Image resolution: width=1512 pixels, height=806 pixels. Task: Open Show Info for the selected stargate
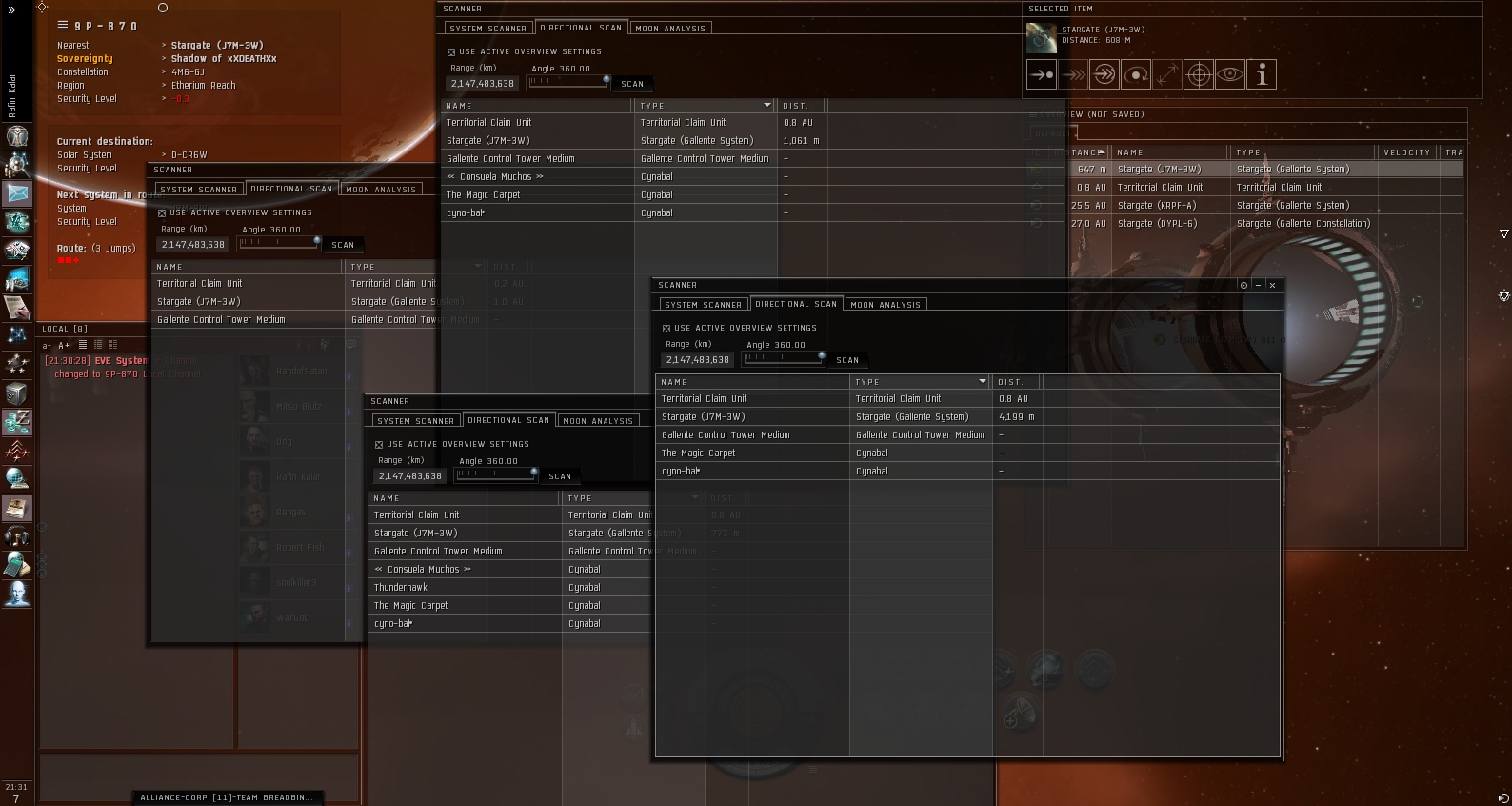pos(1262,74)
